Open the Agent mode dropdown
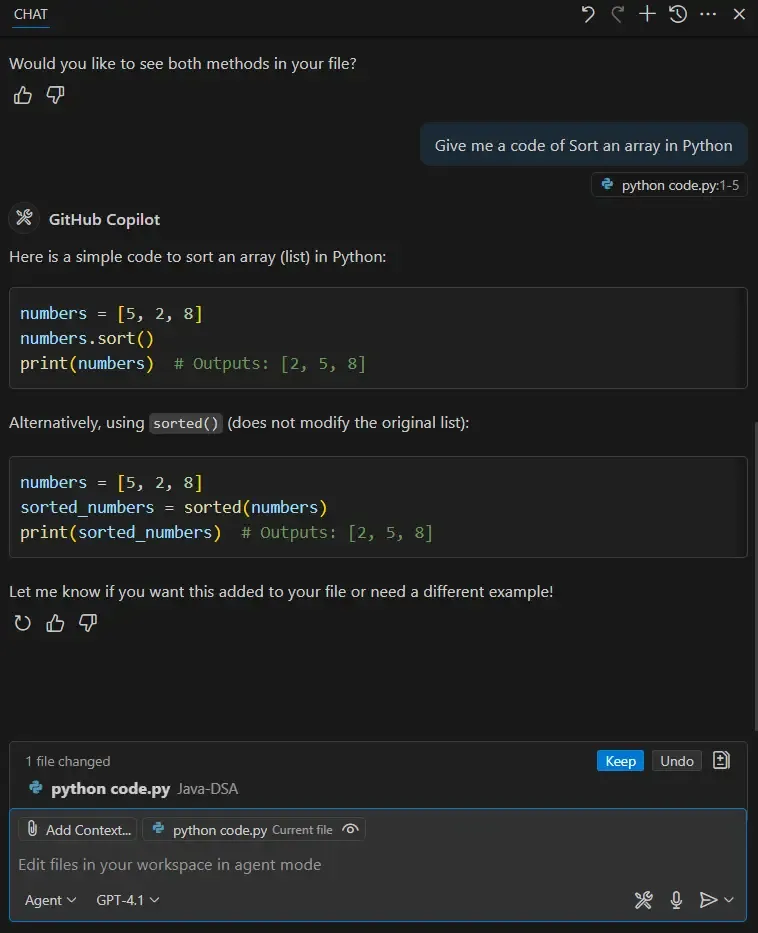This screenshot has width=758, height=933. point(51,900)
